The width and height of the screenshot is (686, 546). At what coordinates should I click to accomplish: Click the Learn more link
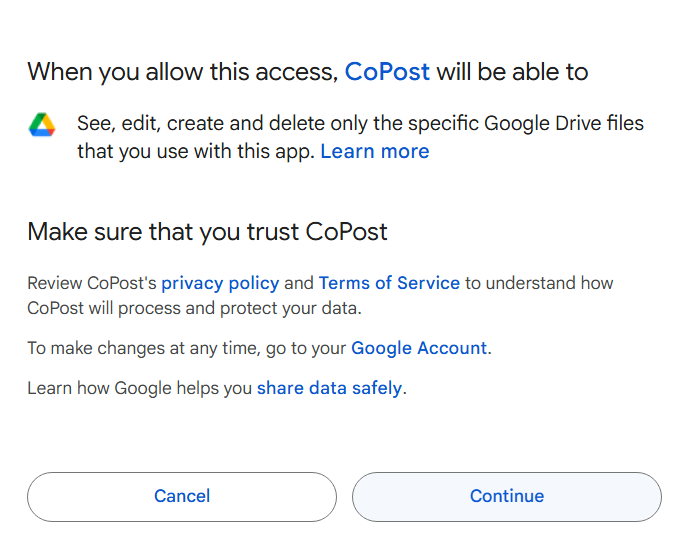pyautogui.click(x=374, y=152)
